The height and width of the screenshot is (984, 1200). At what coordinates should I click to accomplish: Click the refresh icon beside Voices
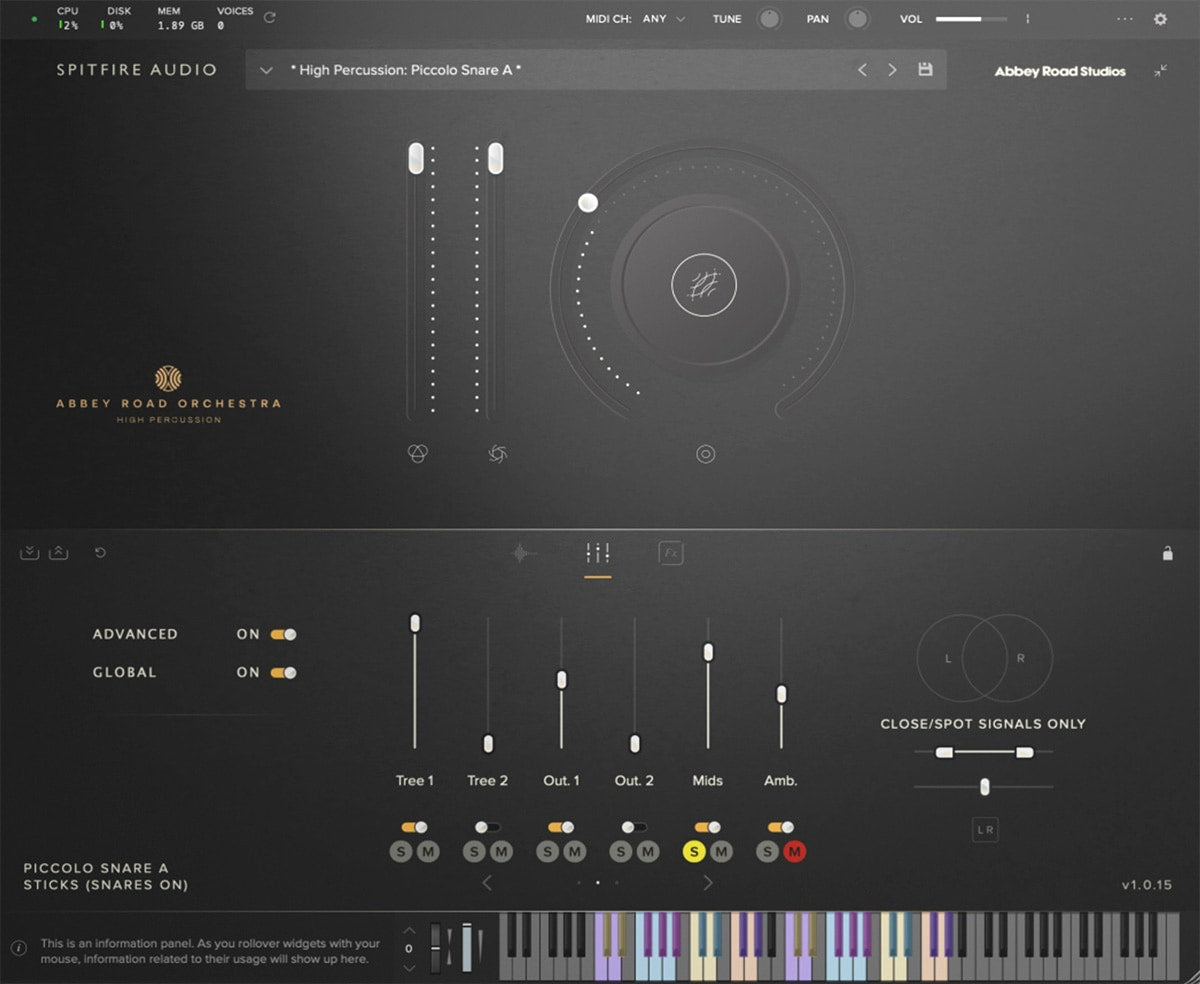[x=269, y=18]
